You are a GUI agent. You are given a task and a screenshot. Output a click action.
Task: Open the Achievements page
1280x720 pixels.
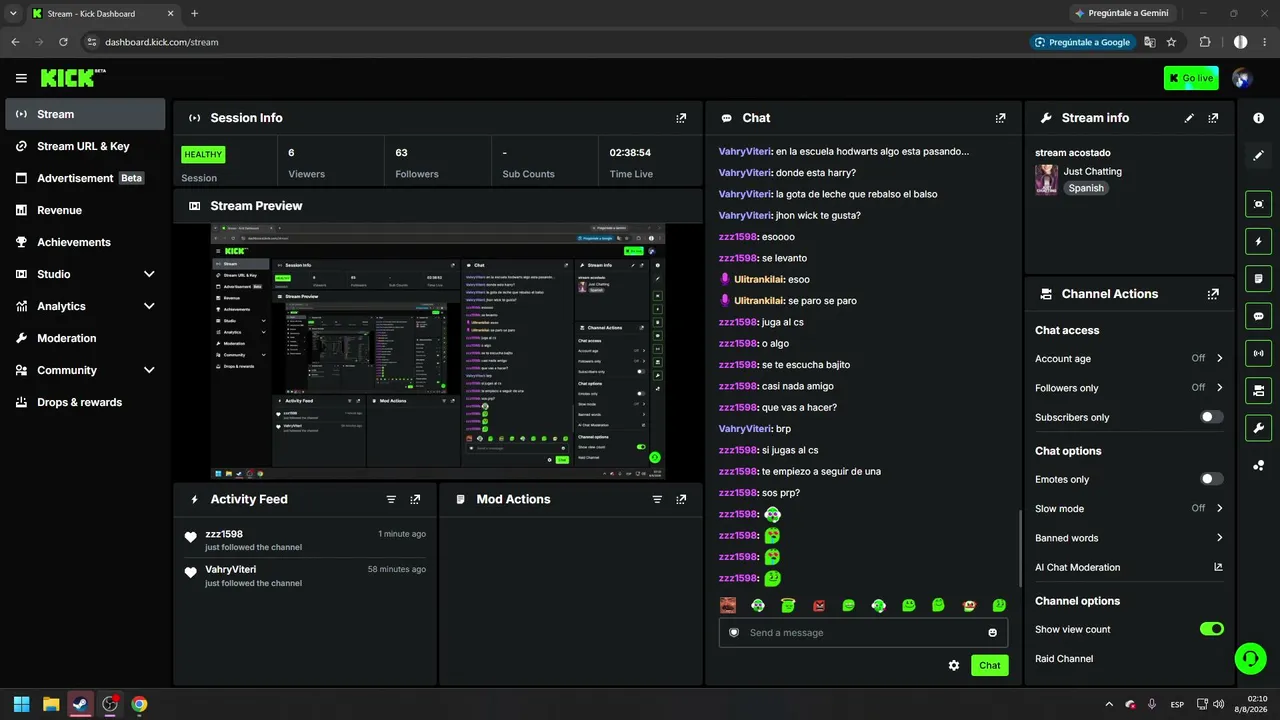(85, 242)
